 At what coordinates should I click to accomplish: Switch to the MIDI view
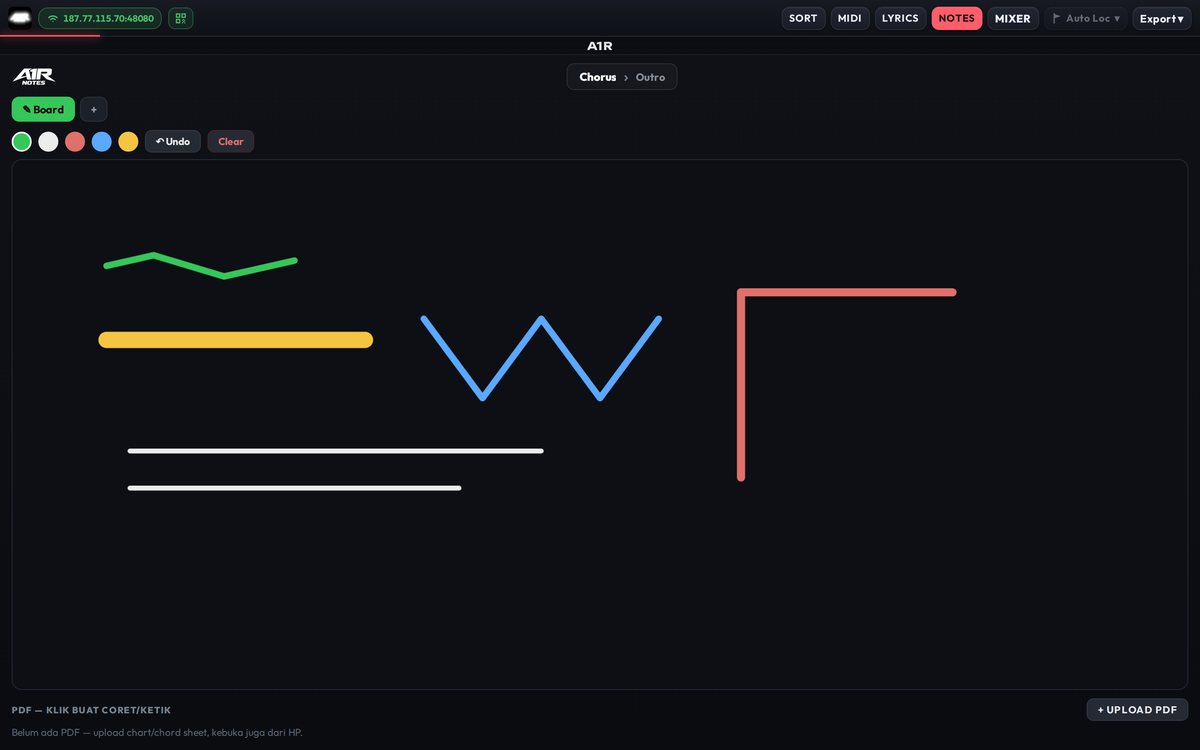[x=850, y=18]
